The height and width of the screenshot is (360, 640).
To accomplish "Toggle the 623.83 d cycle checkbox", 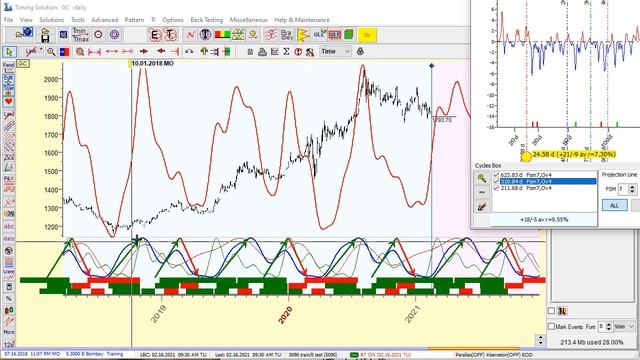I will (x=496, y=175).
